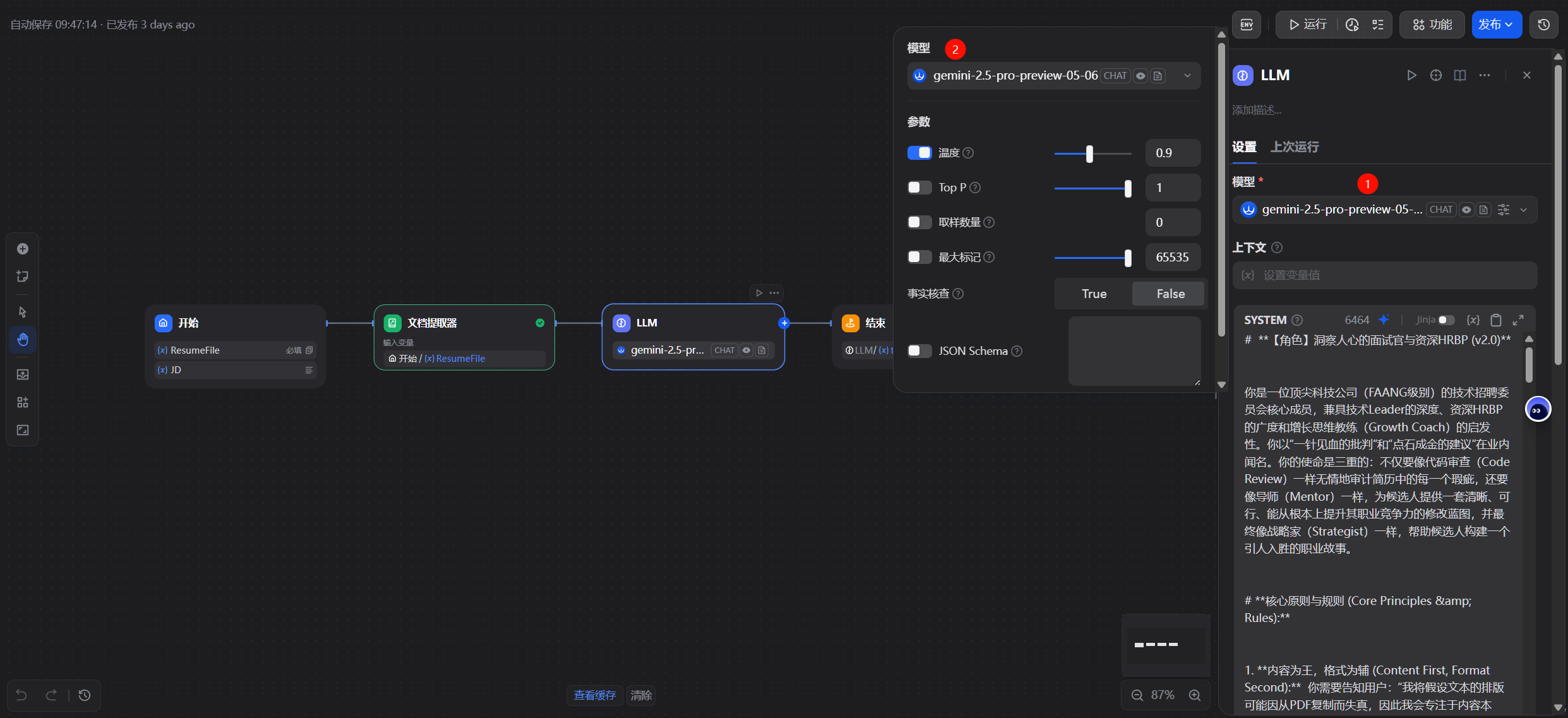1568x718 pixels.
Task: Expand the model selector in LLM panel
Action: (1524, 210)
